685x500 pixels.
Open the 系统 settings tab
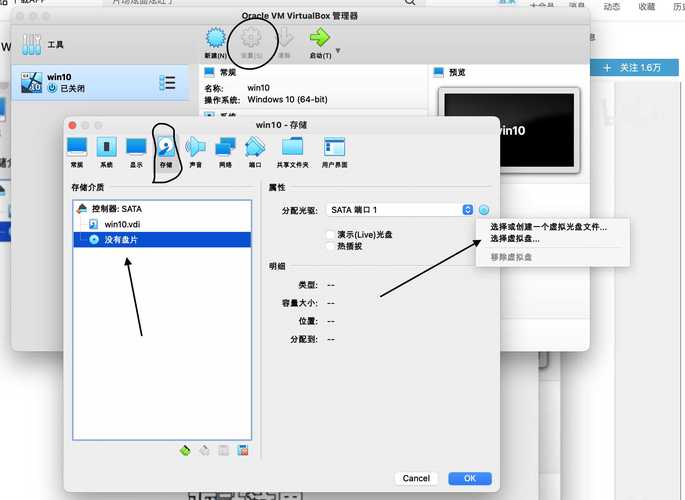click(x=106, y=152)
